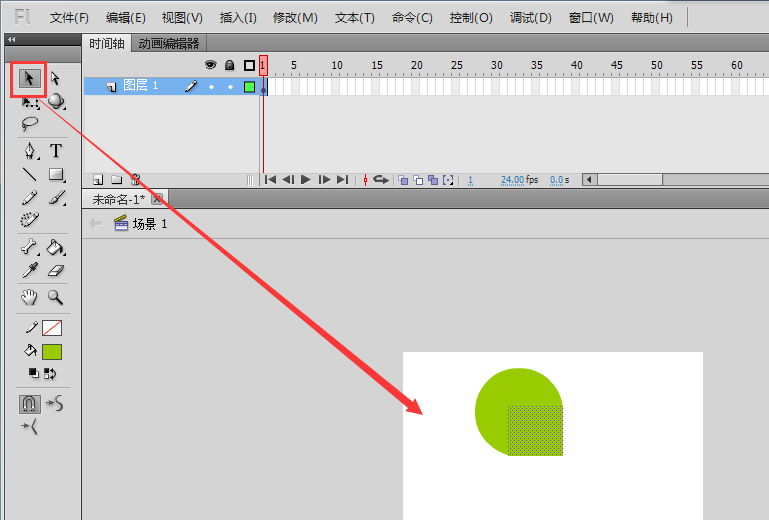Toggle lock dot of 图层 1
Image resolution: width=769 pixels, height=520 pixels.
pyautogui.click(x=230, y=87)
